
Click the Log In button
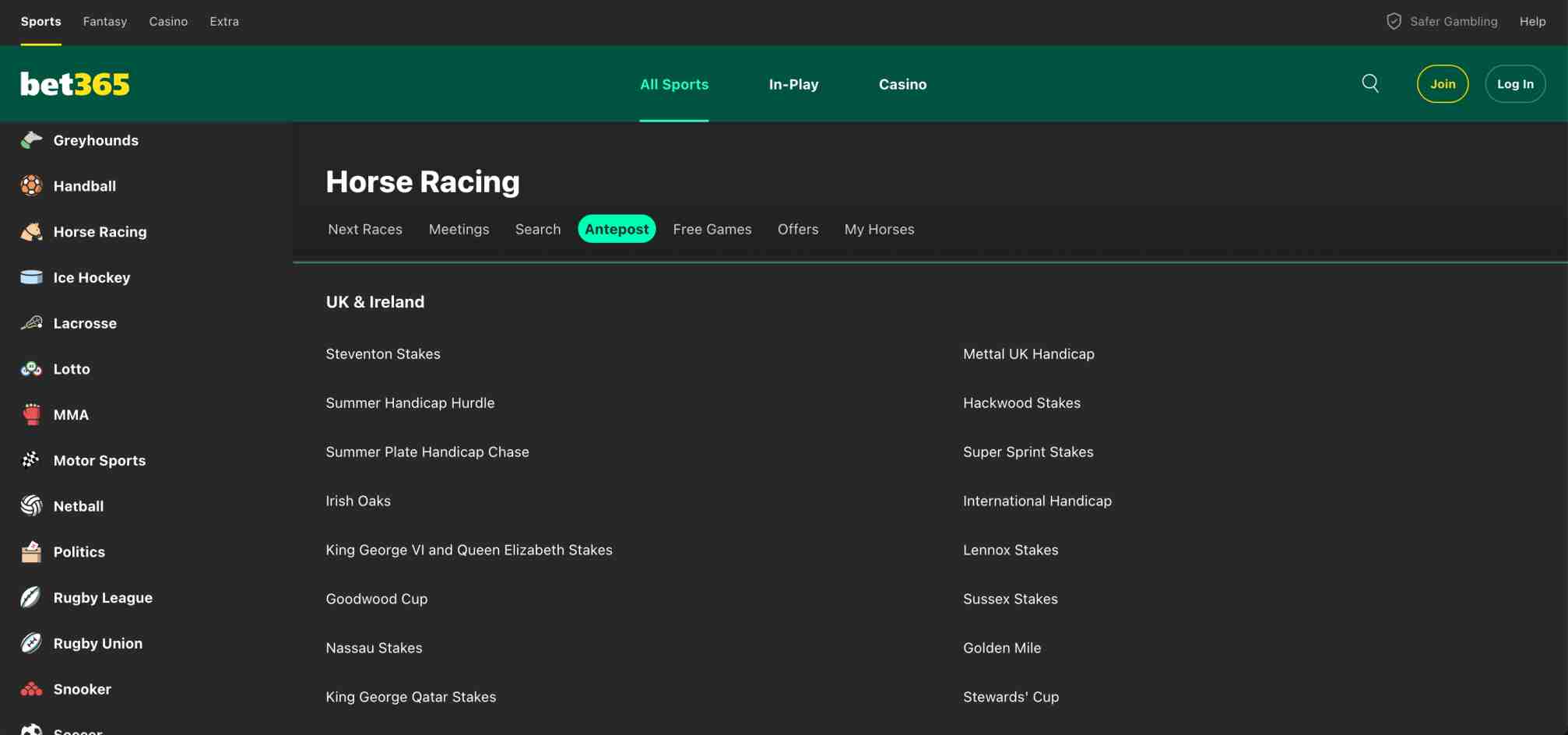click(x=1515, y=83)
